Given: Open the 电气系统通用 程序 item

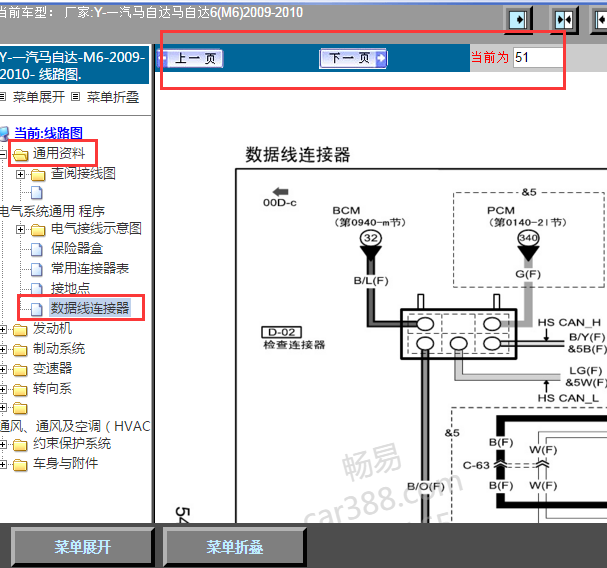Looking at the screenshot, I should point(52,211).
